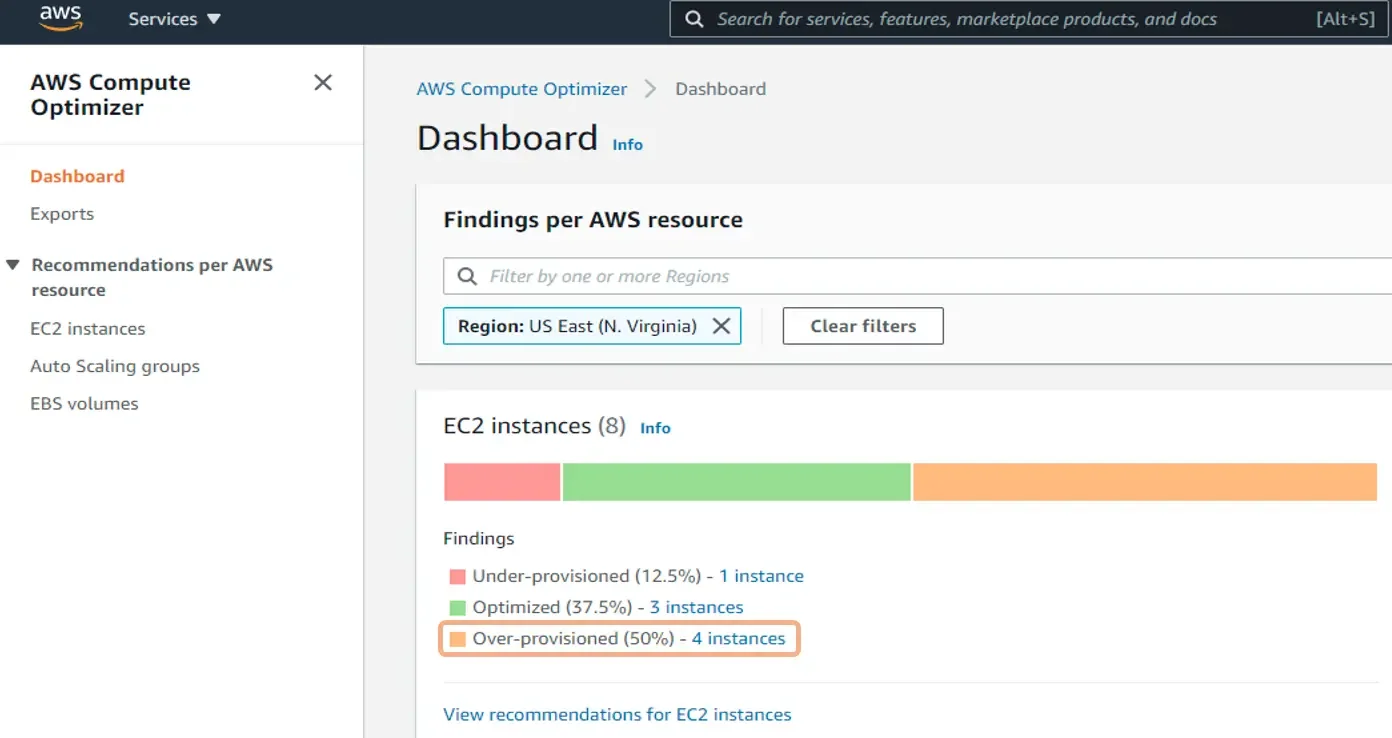Open the AWS Compute Optimizer breadcrumb link
The image size is (1392, 738).
522,89
